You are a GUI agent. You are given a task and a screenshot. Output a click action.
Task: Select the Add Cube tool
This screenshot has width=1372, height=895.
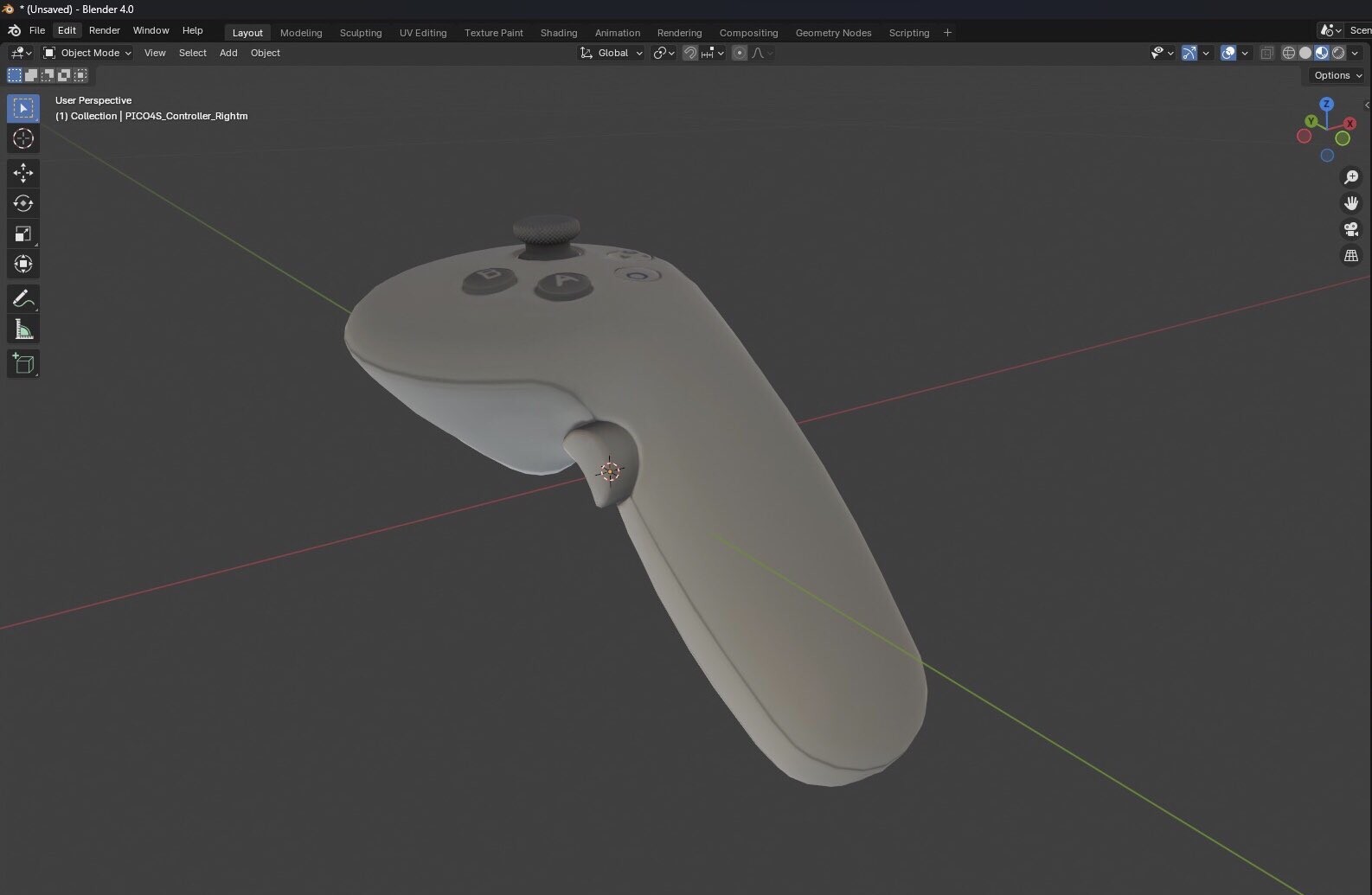click(x=23, y=364)
